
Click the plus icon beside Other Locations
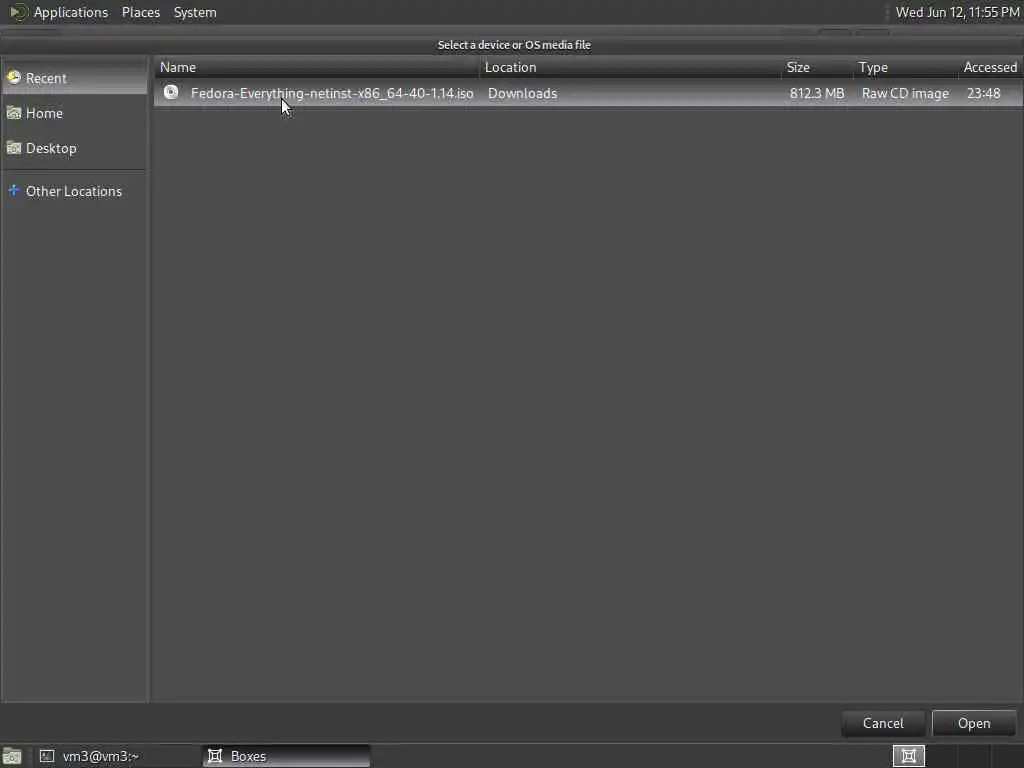coord(14,191)
